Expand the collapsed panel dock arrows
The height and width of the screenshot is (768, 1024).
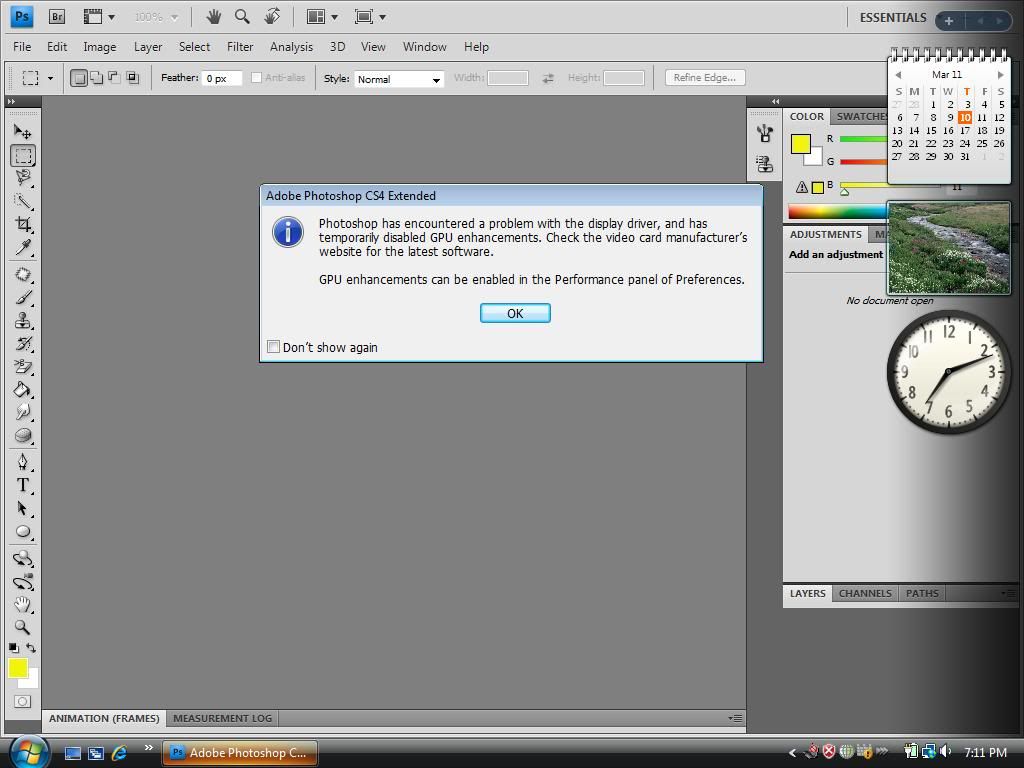click(x=775, y=101)
